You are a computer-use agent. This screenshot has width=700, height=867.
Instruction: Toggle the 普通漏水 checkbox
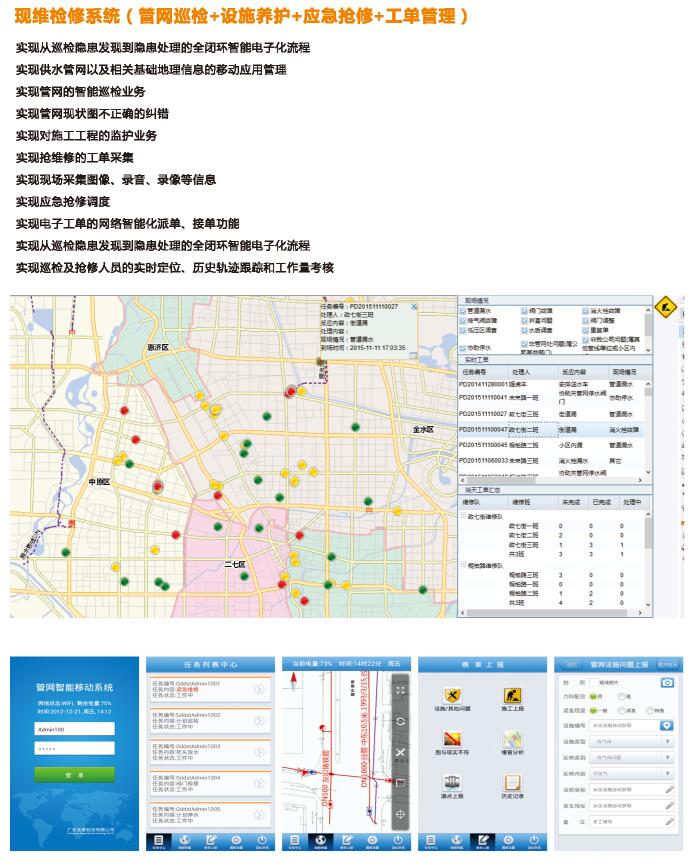point(464,311)
